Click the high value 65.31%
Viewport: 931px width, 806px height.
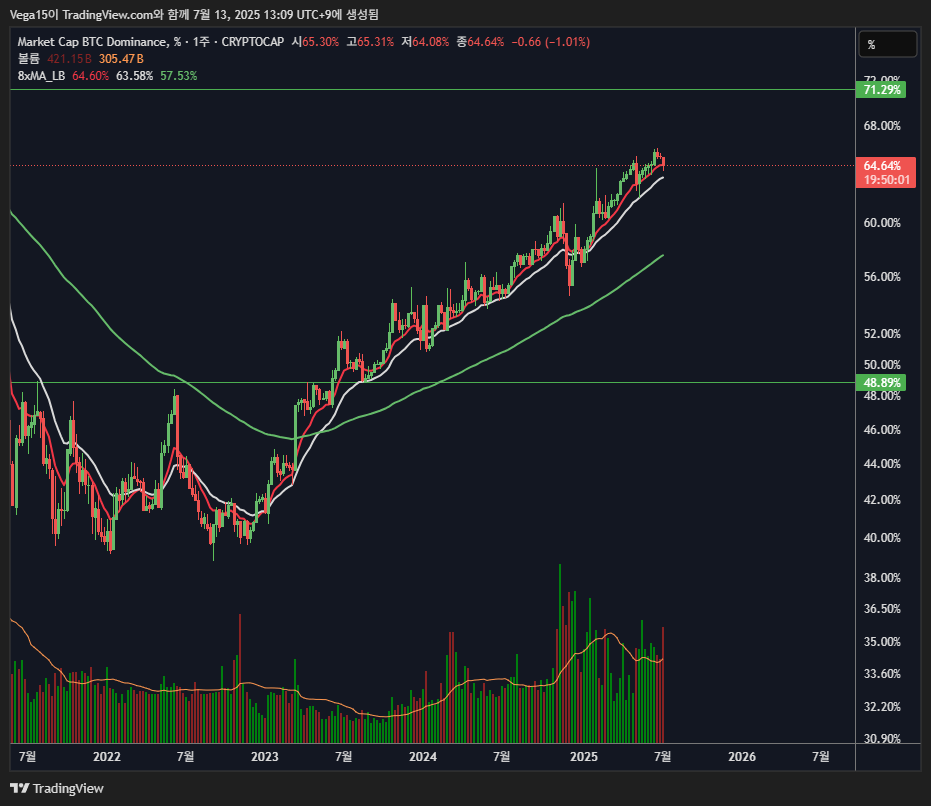(x=376, y=42)
